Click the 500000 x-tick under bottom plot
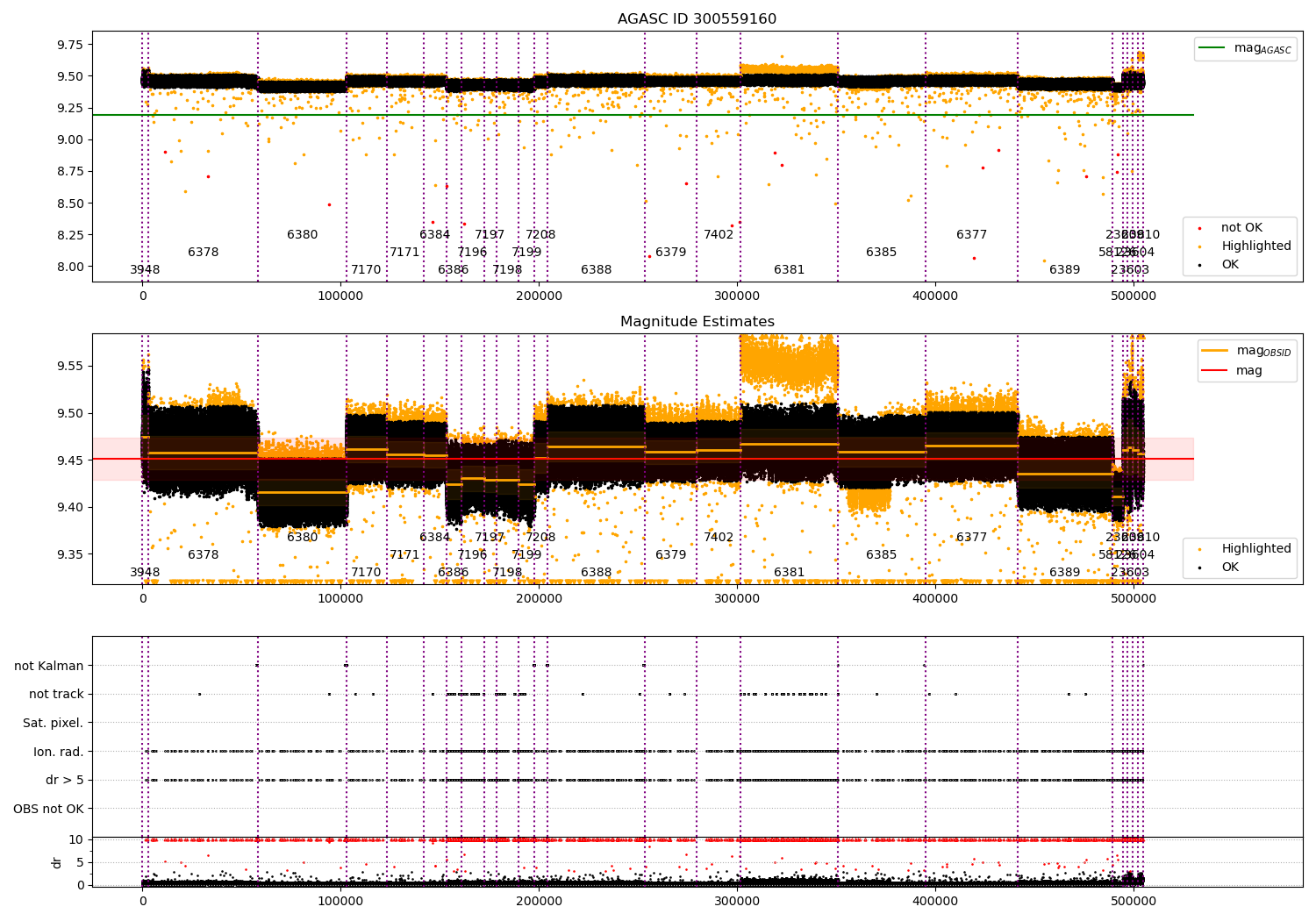 click(x=1134, y=901)
